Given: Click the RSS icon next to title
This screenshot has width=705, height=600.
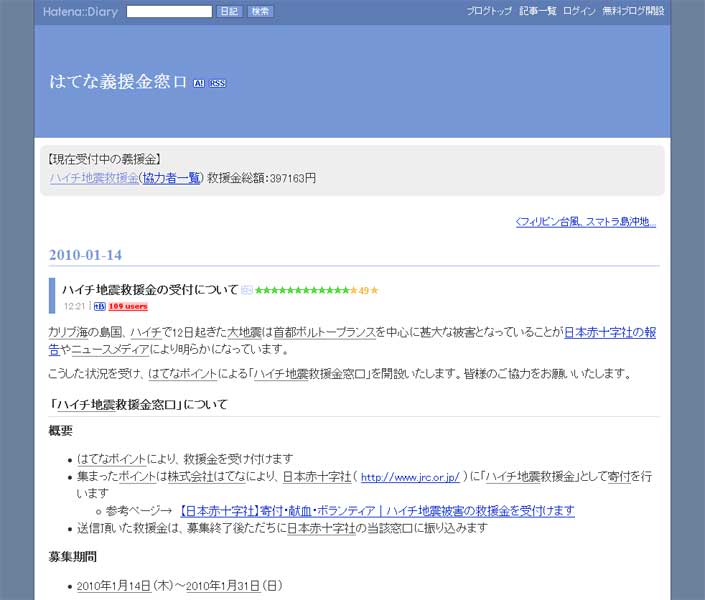Looking at the screenshot, I should 218,83.
